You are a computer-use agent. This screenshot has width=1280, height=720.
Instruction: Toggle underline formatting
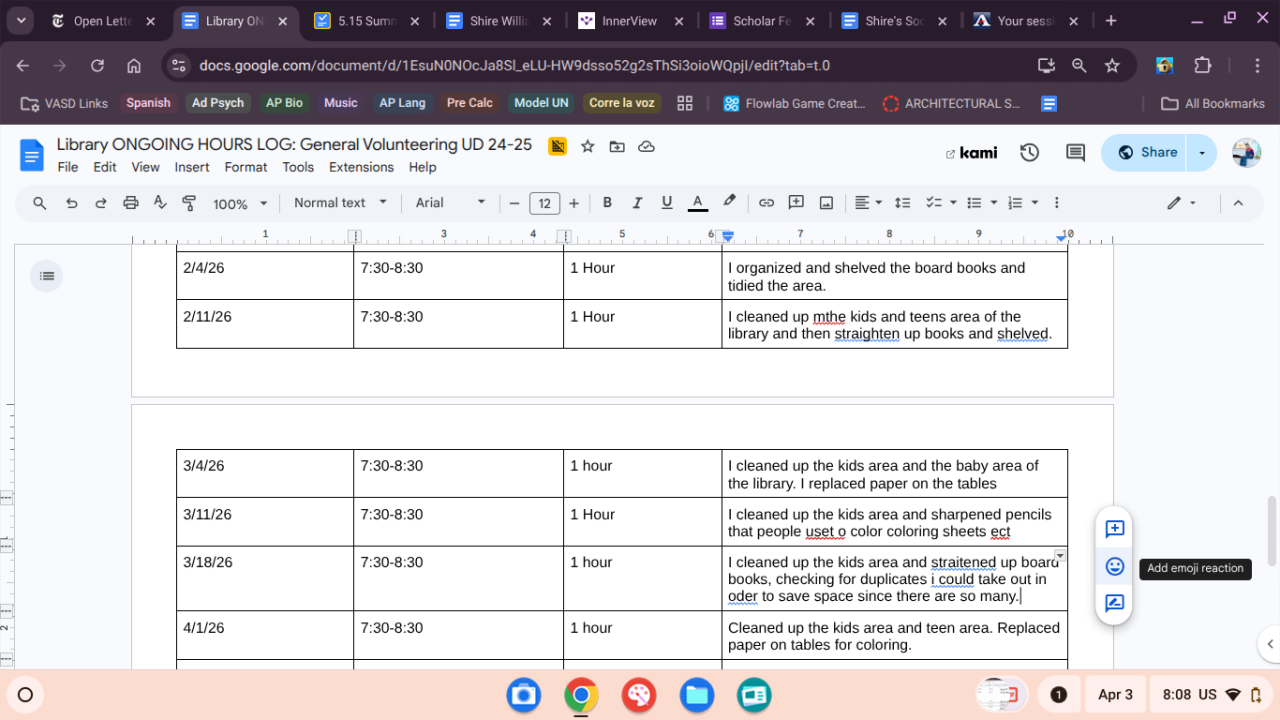667,203
